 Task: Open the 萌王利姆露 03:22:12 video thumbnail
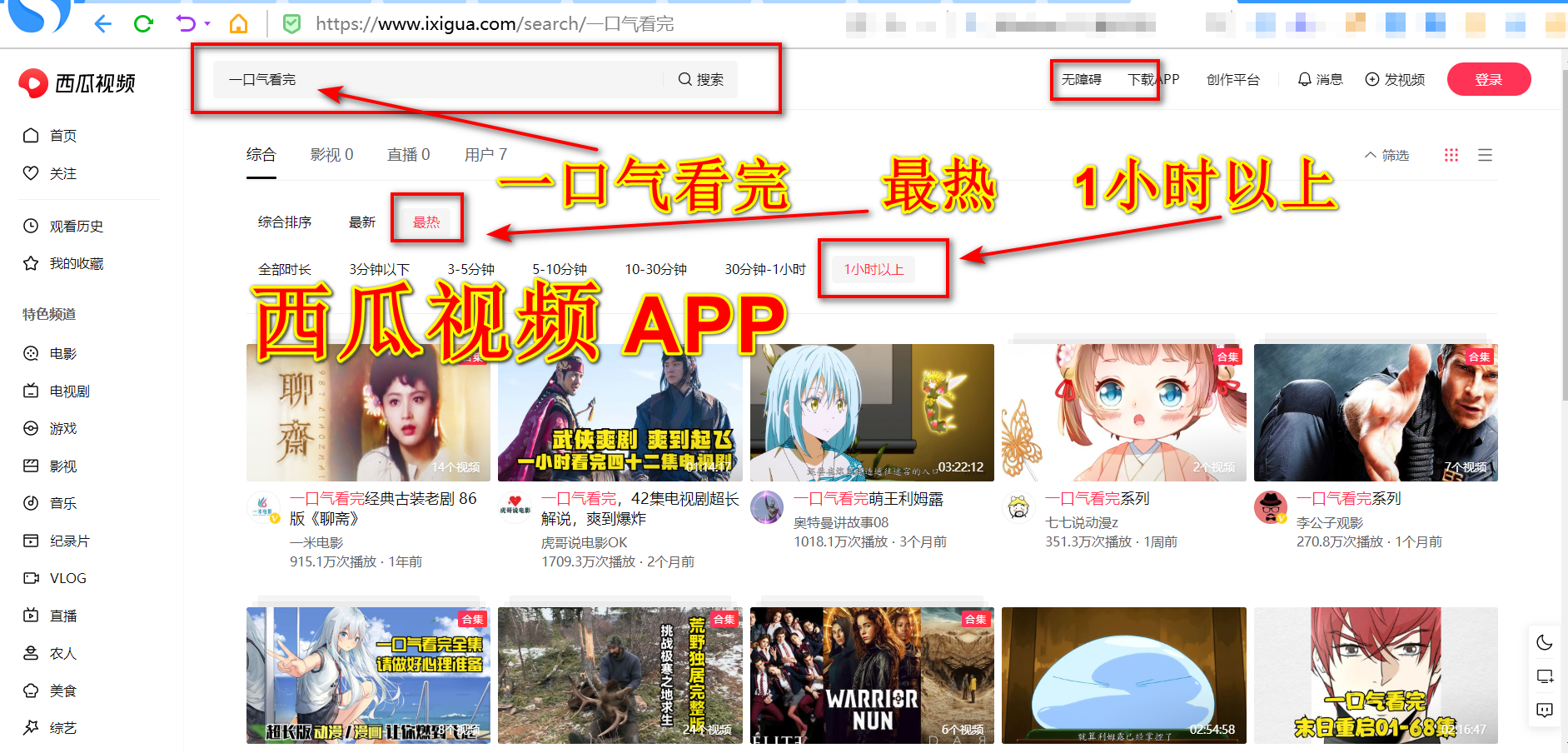pyautogui.click(x=872, y=412)
